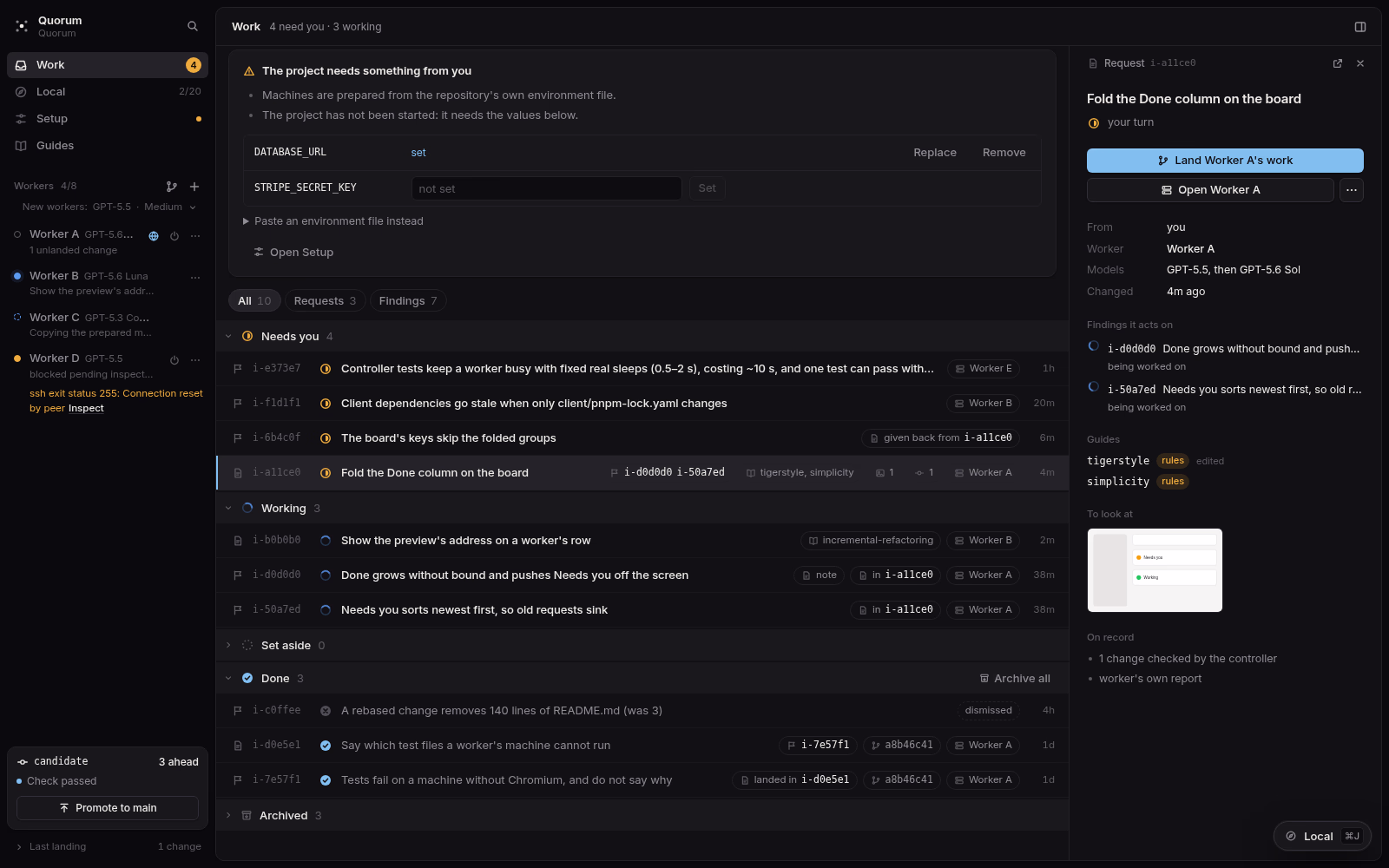This screenshot has width=1389, height=868.
Task: Switch to the Findings filter tab
Action: pyautogui.click(x=408, y=301)
